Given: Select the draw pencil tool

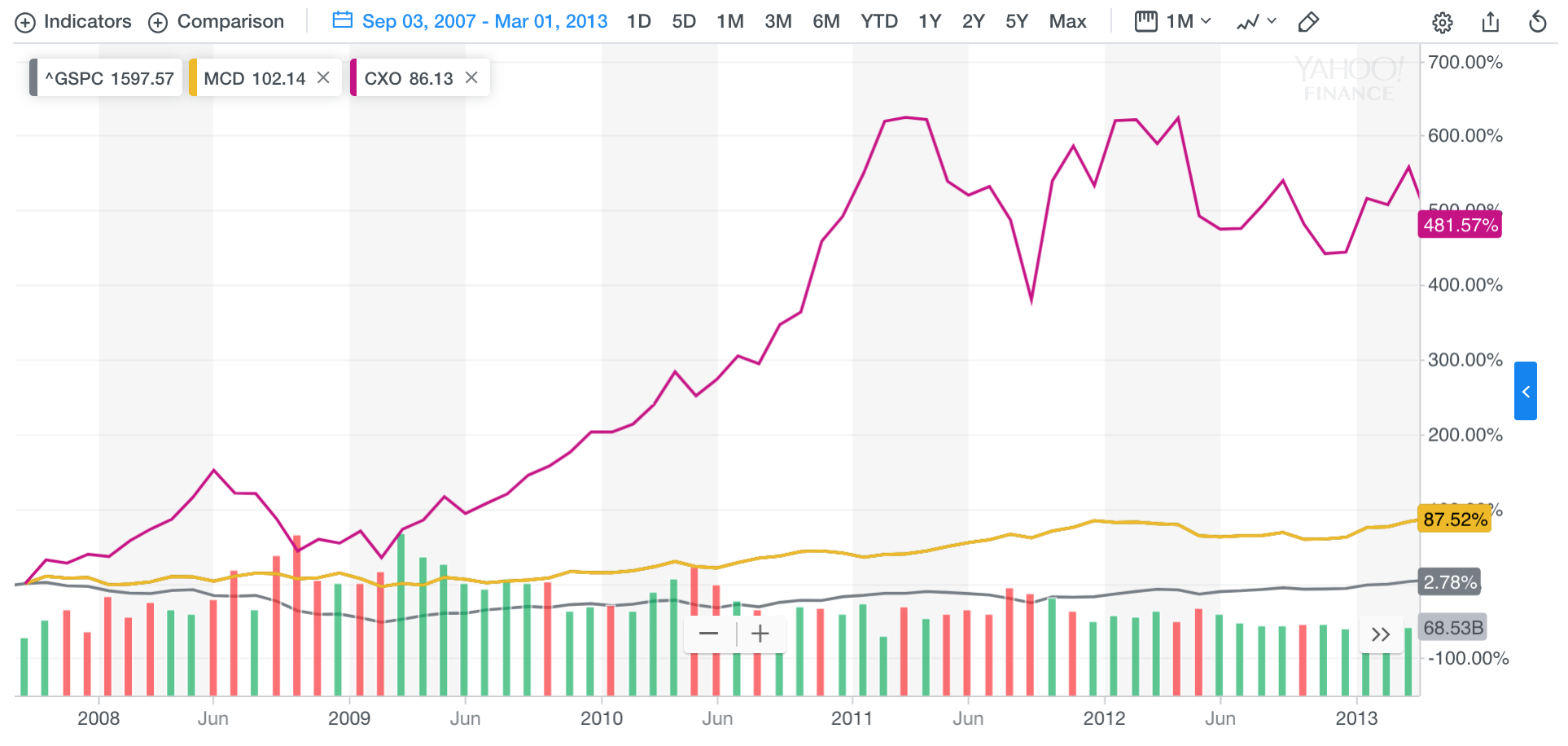Looking at the screenshot, I should [1308, 22].
